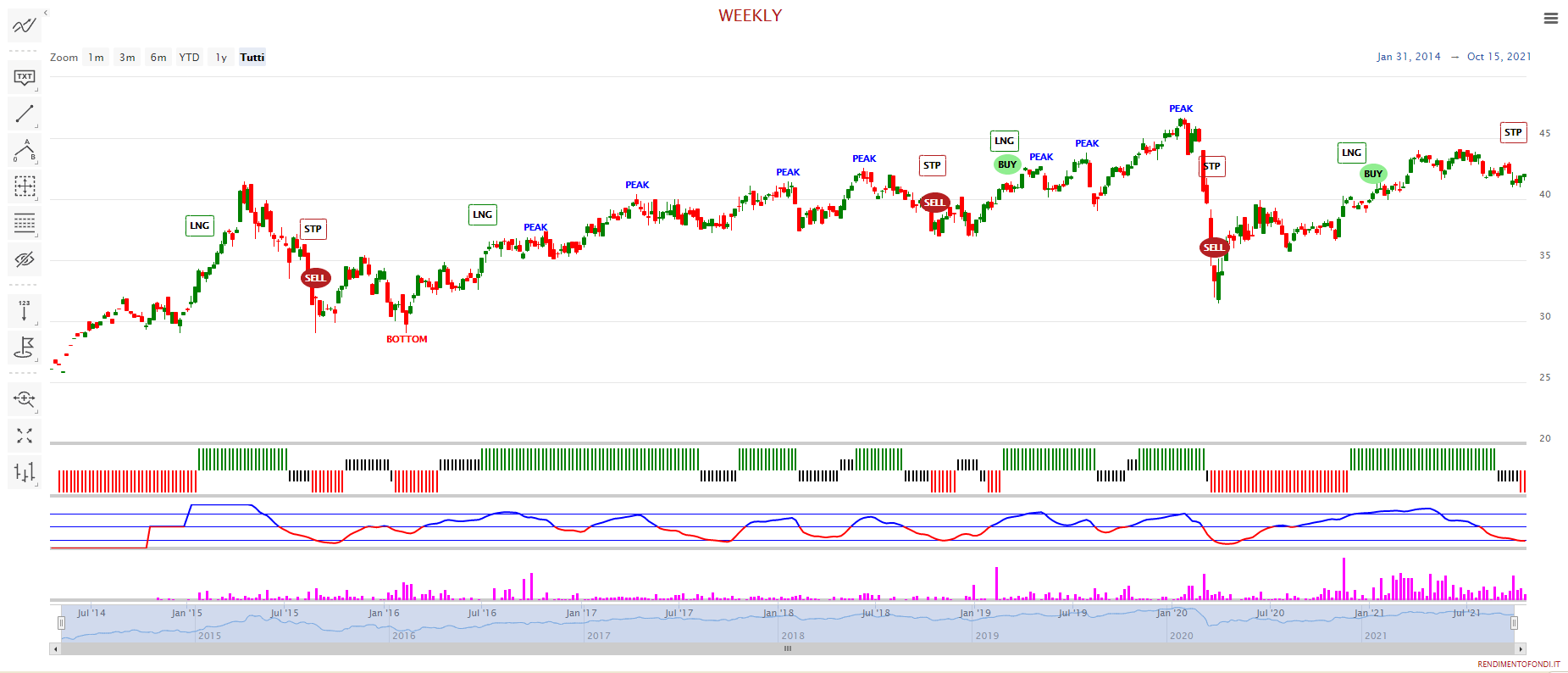
Task: Open chart hamburger context menu
Action: tap(1551, 18)
